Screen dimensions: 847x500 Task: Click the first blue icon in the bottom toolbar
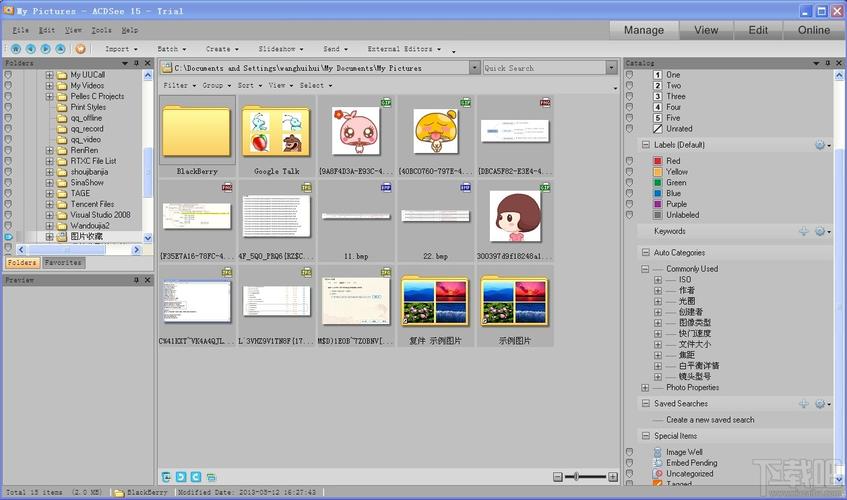click(x=166, y=477)
